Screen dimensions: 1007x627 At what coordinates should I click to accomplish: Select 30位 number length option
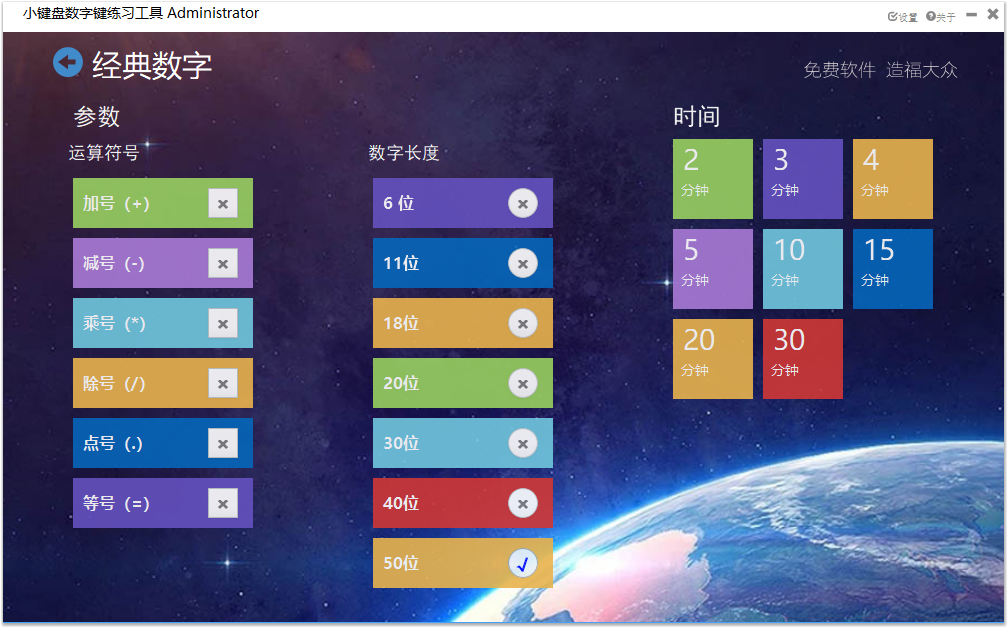click(462, 443)
